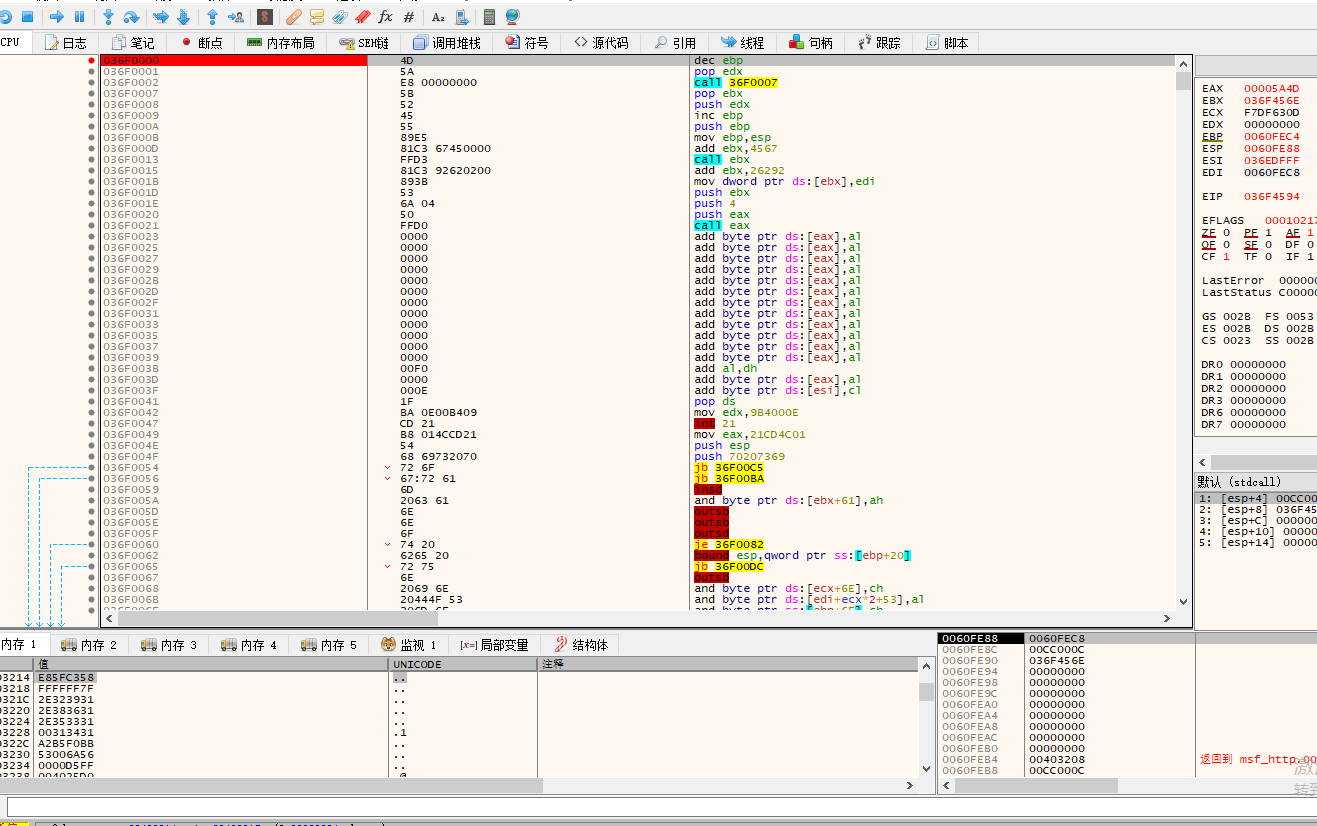Show the bookmarks list
1317x826 pixels.
[363, 17]
